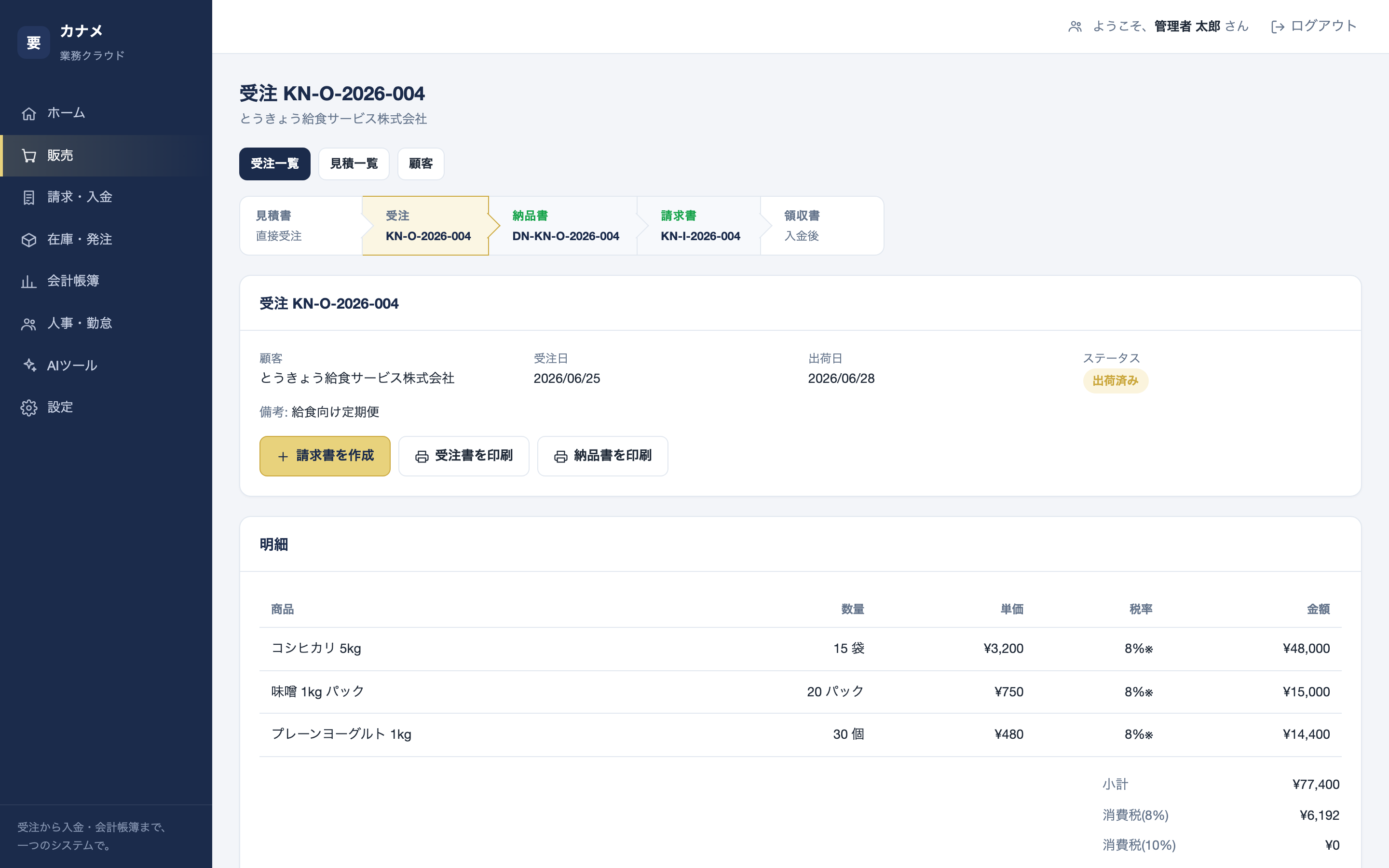Click the 販売 sidebar label
The height and width of the screenshot is (868, 1389).
coord(60,156)
